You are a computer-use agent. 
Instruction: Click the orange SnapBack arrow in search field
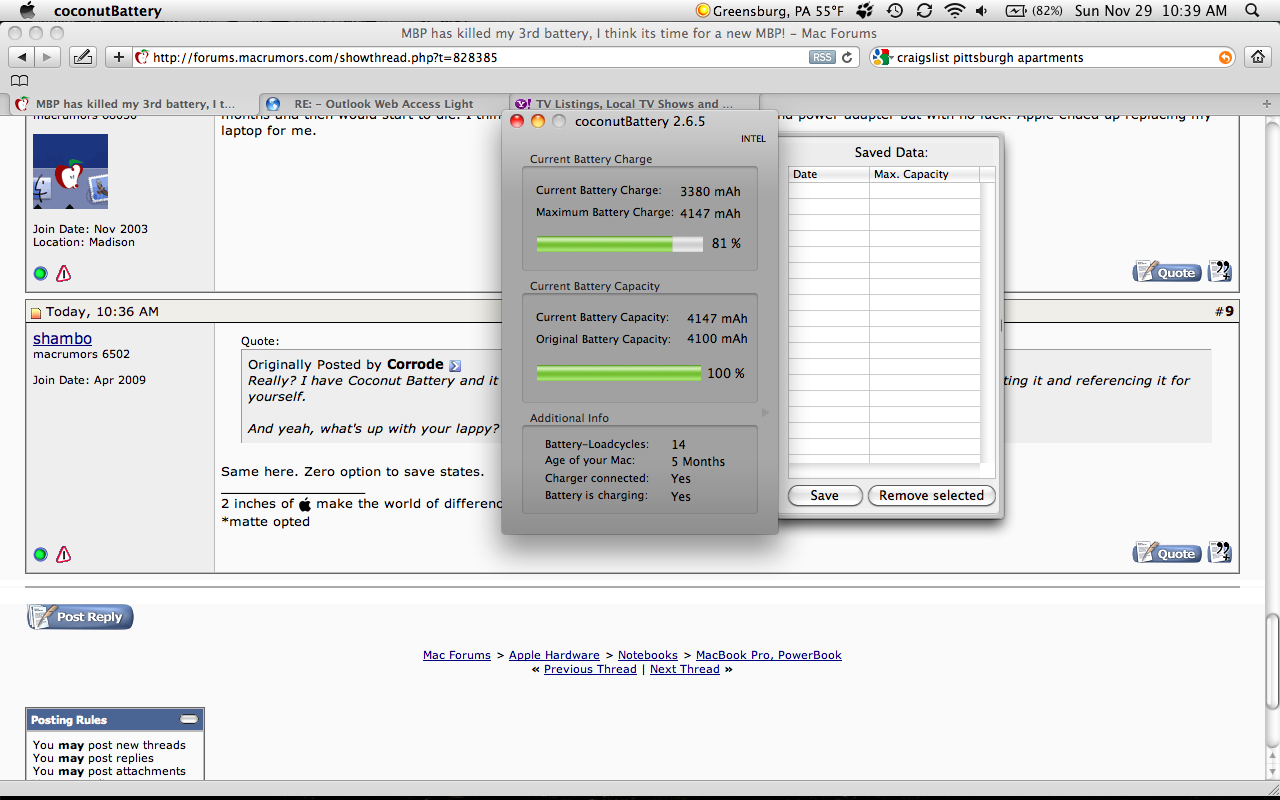pyautogui.click(x=1225, y=57)
